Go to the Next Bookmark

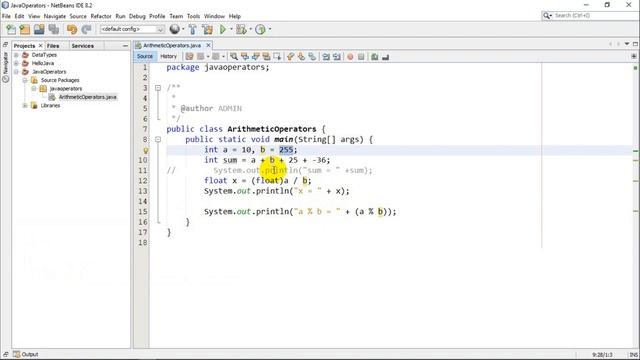[301, 57]
